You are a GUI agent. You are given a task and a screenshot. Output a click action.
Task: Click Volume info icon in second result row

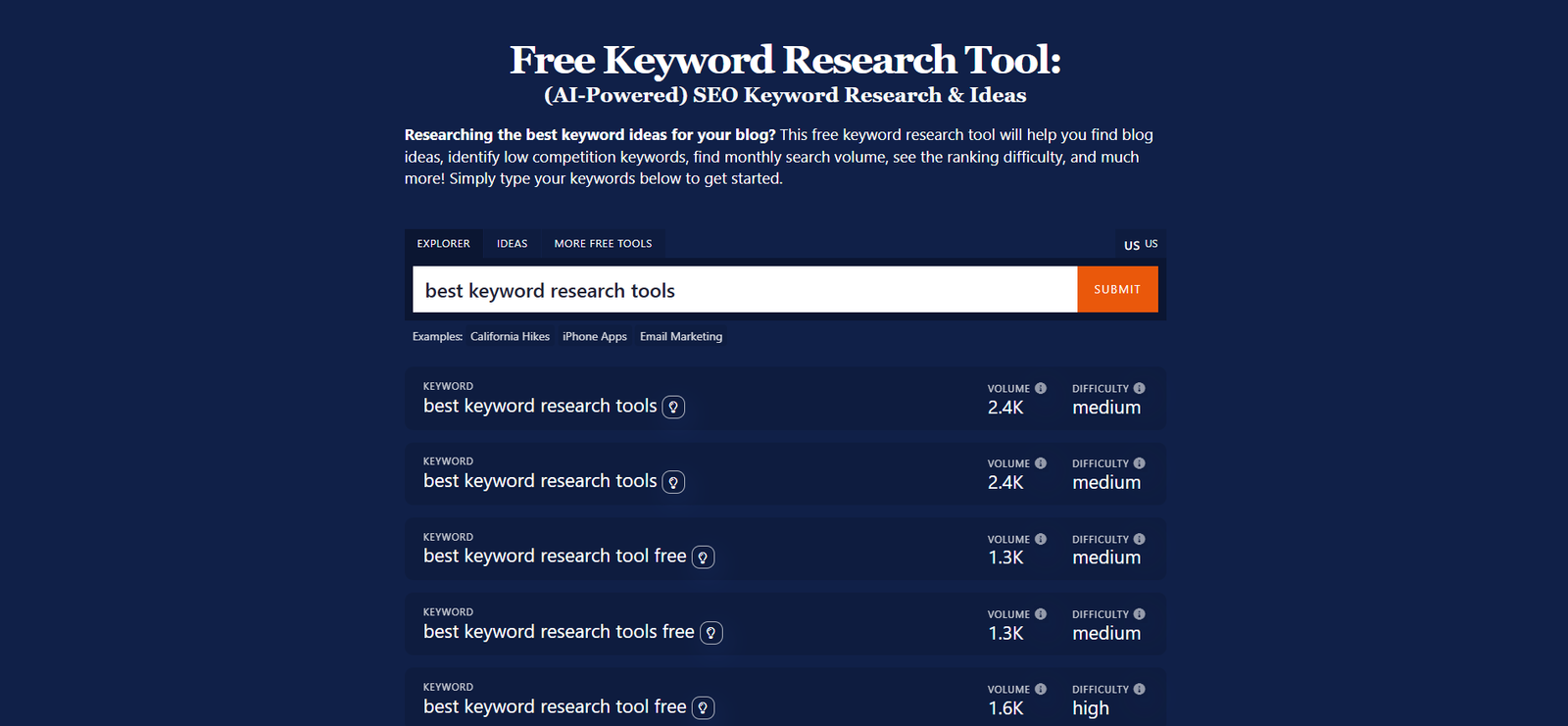click(x=1041, y=463)
